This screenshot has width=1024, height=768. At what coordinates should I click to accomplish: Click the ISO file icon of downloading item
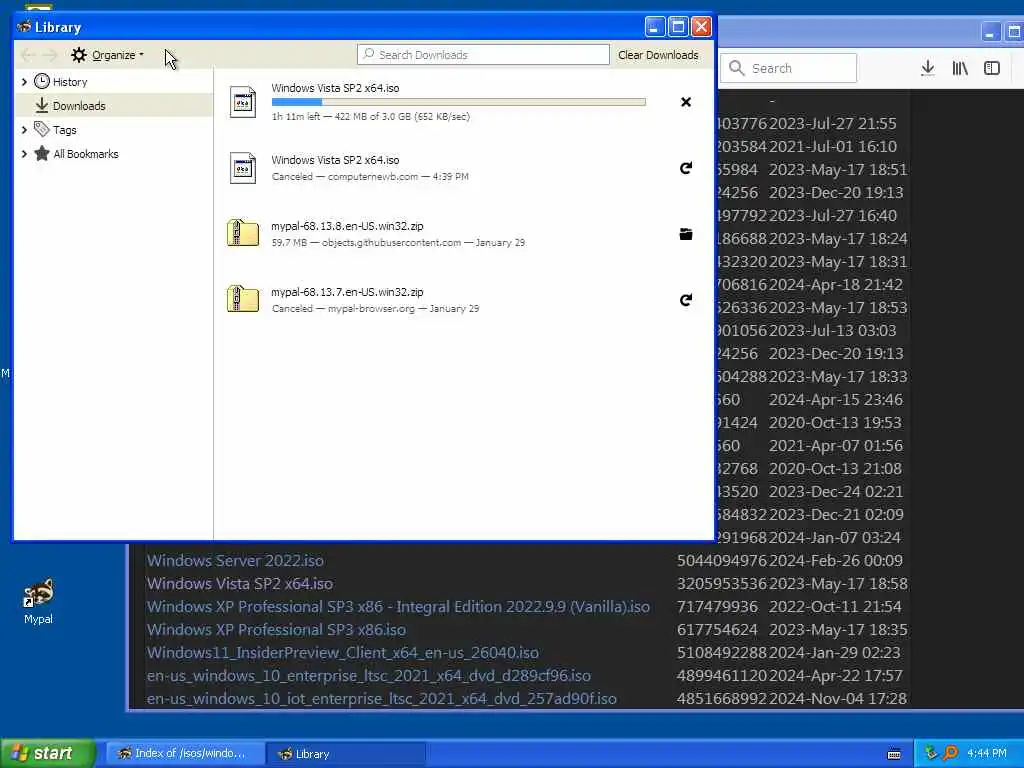point(243,102)
